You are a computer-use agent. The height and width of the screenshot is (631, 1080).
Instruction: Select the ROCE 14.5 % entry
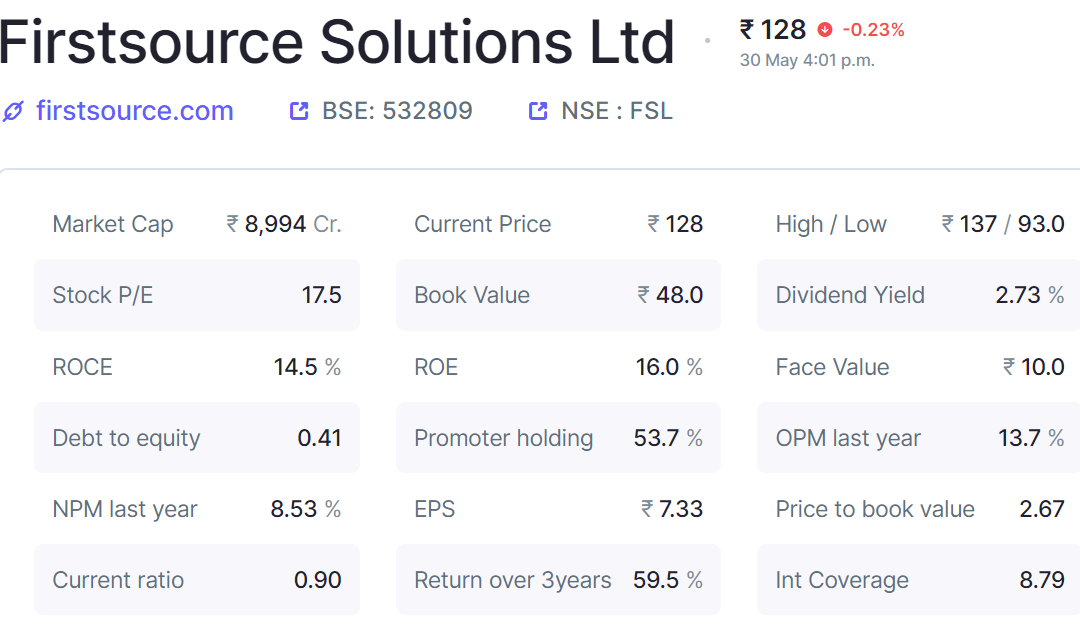click(197, 366)
